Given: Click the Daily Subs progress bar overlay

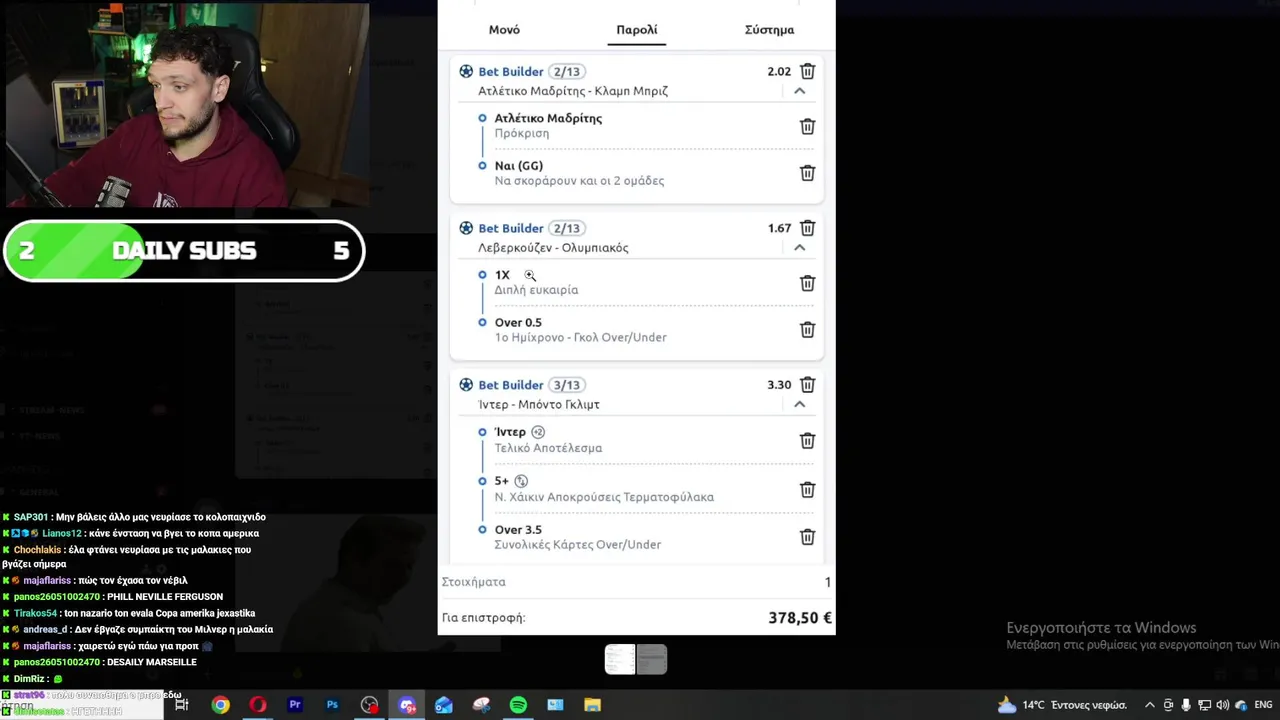Looking at the screenshot, I should 184,251.
